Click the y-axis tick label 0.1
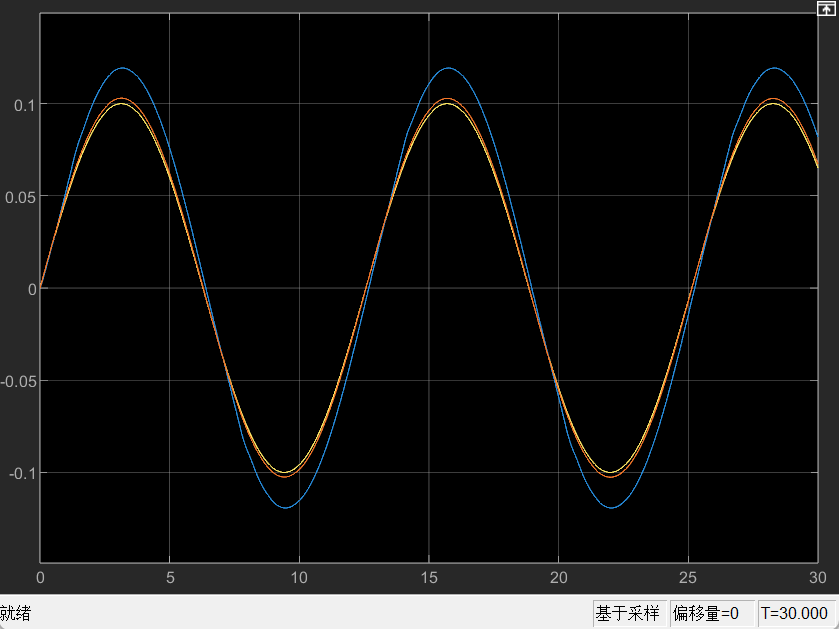This screenshot has height=629, width=839. click(23, 104)
